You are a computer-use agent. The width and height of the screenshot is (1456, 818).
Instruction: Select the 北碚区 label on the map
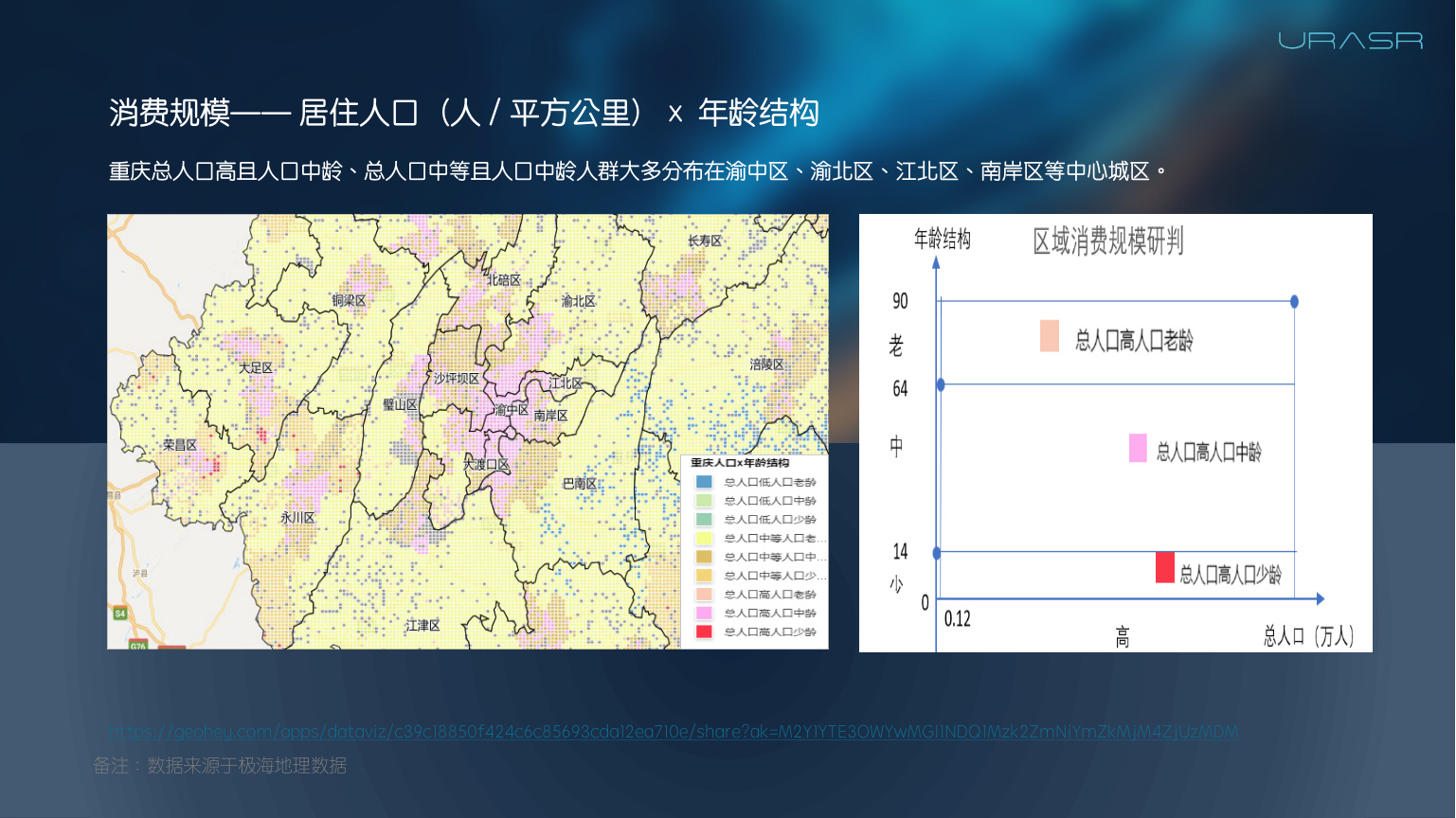[x=504, y=280]
